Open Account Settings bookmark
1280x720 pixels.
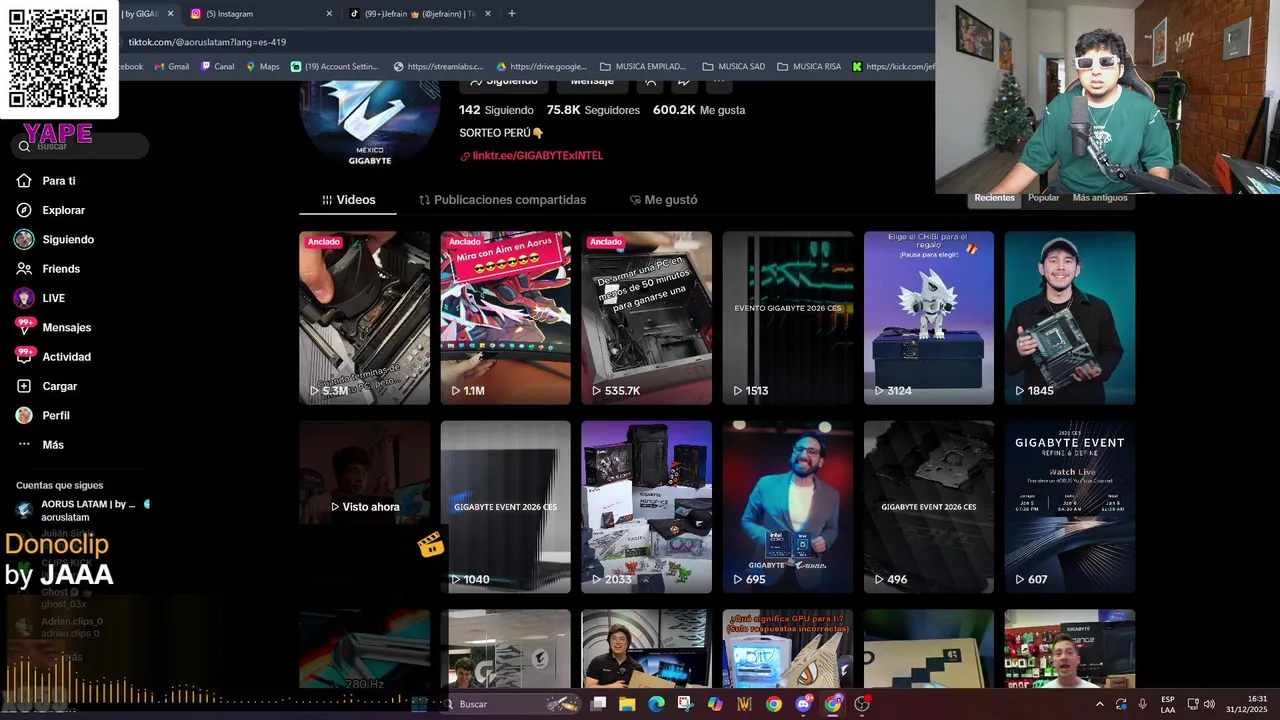pyautogui.click(x=334, y=67)
